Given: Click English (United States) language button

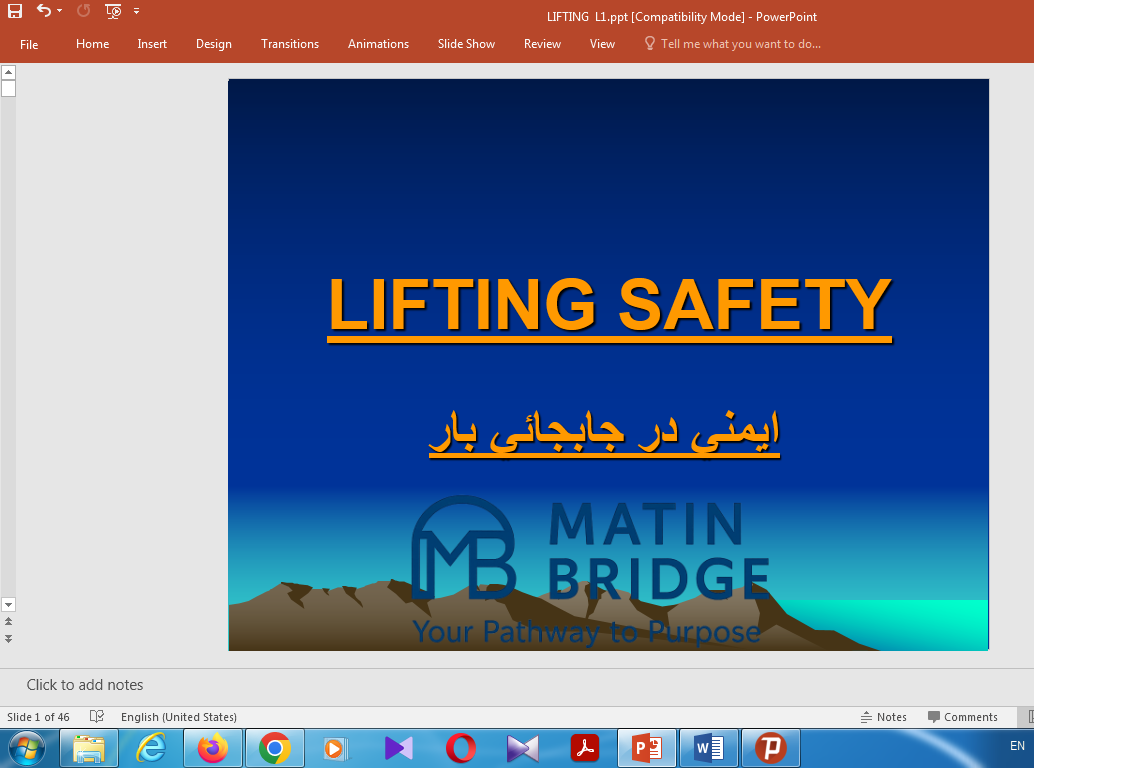Looking at the screenshot, I should 179,717.
